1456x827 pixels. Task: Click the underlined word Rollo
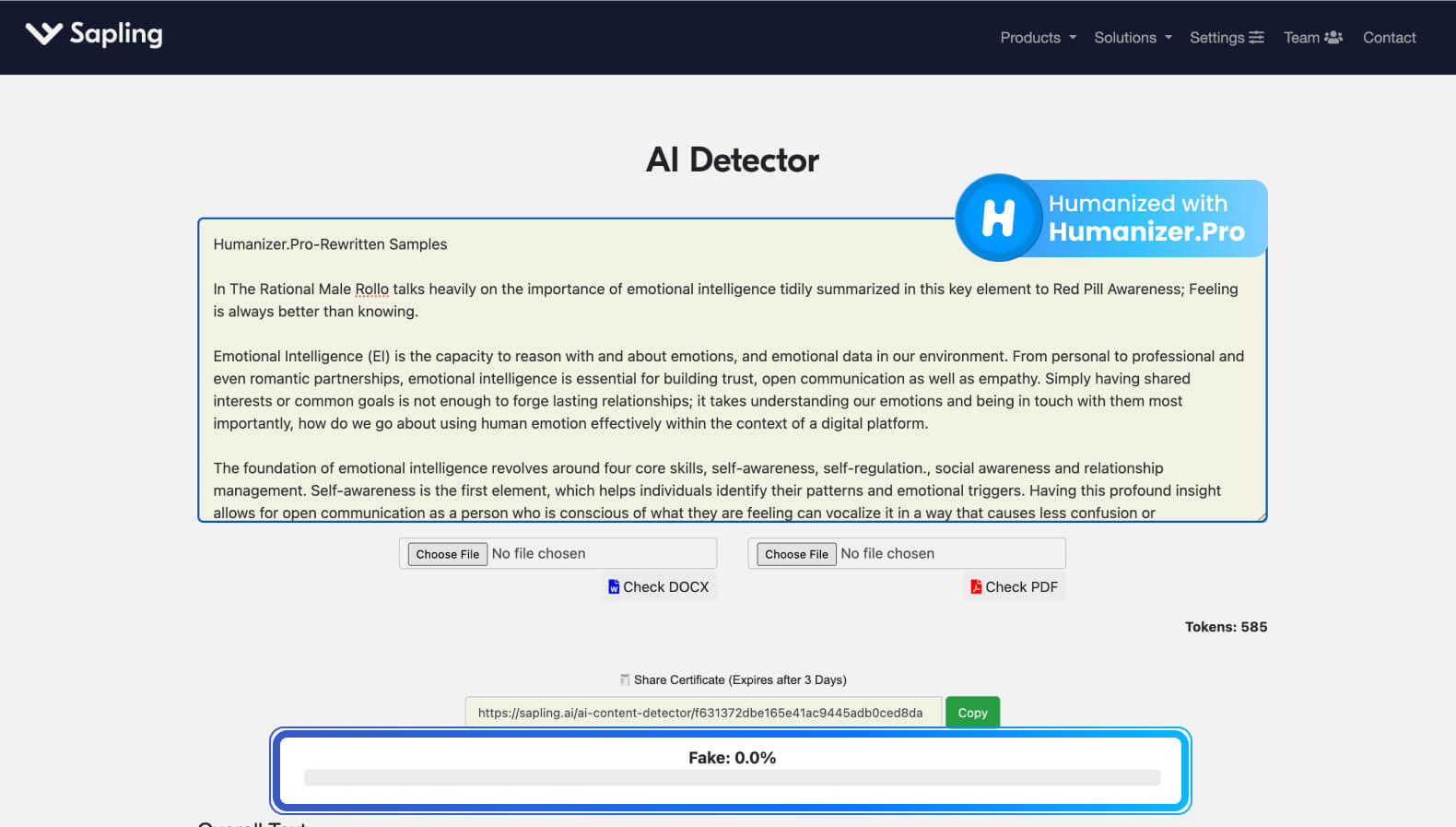[x=371, y=289]
